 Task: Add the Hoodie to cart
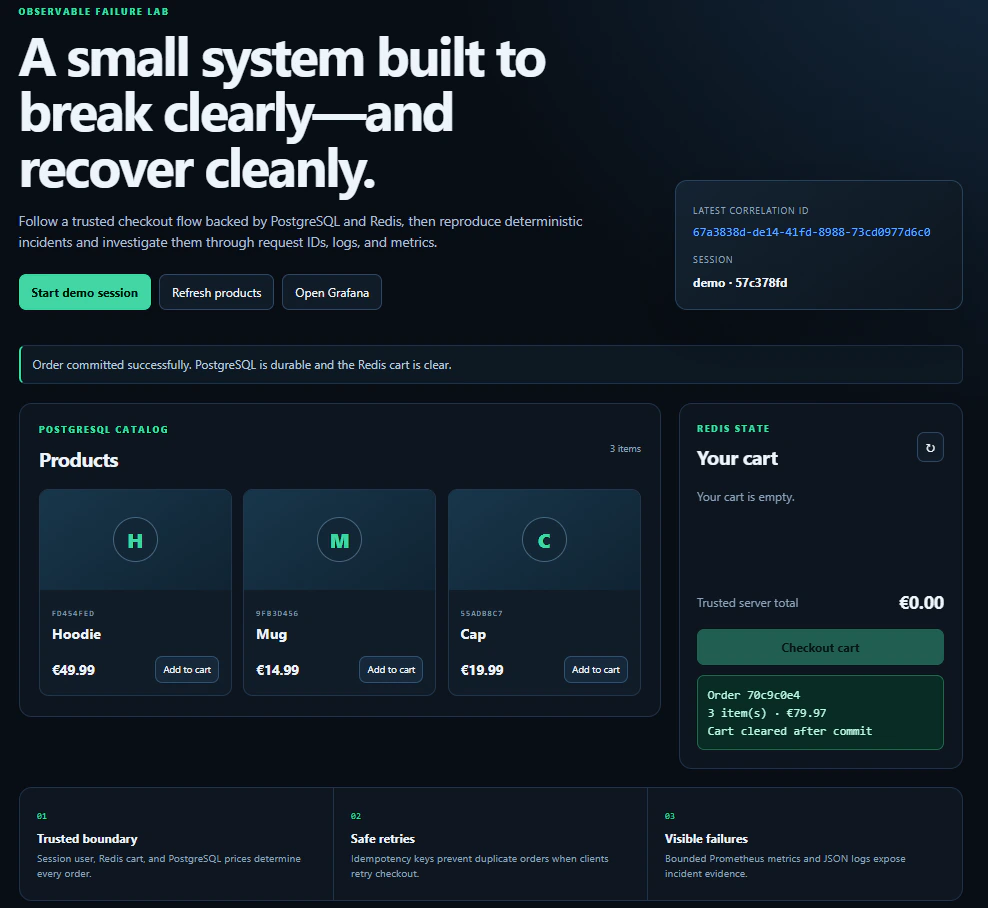[187, 669]
